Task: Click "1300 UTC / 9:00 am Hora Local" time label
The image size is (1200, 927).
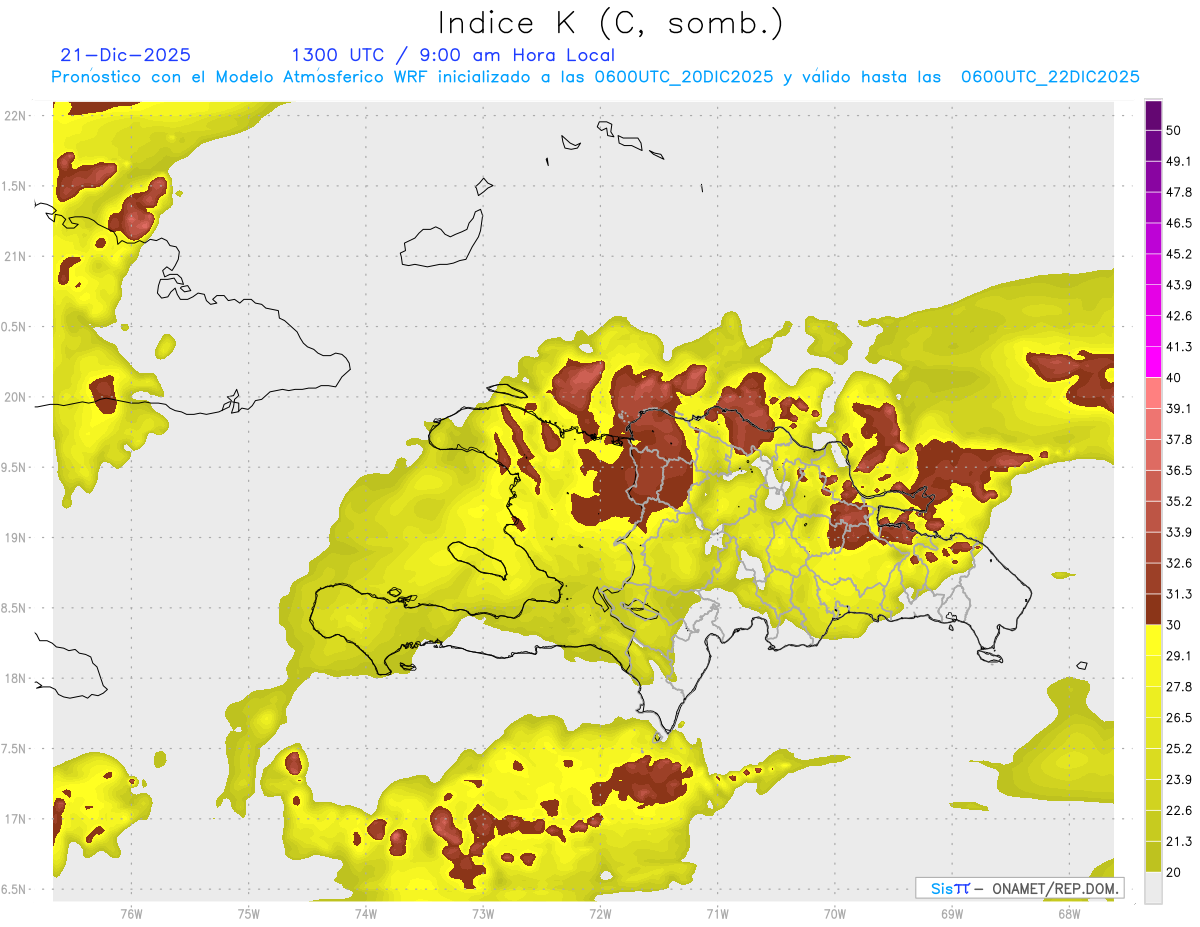Action: point(452,55)
